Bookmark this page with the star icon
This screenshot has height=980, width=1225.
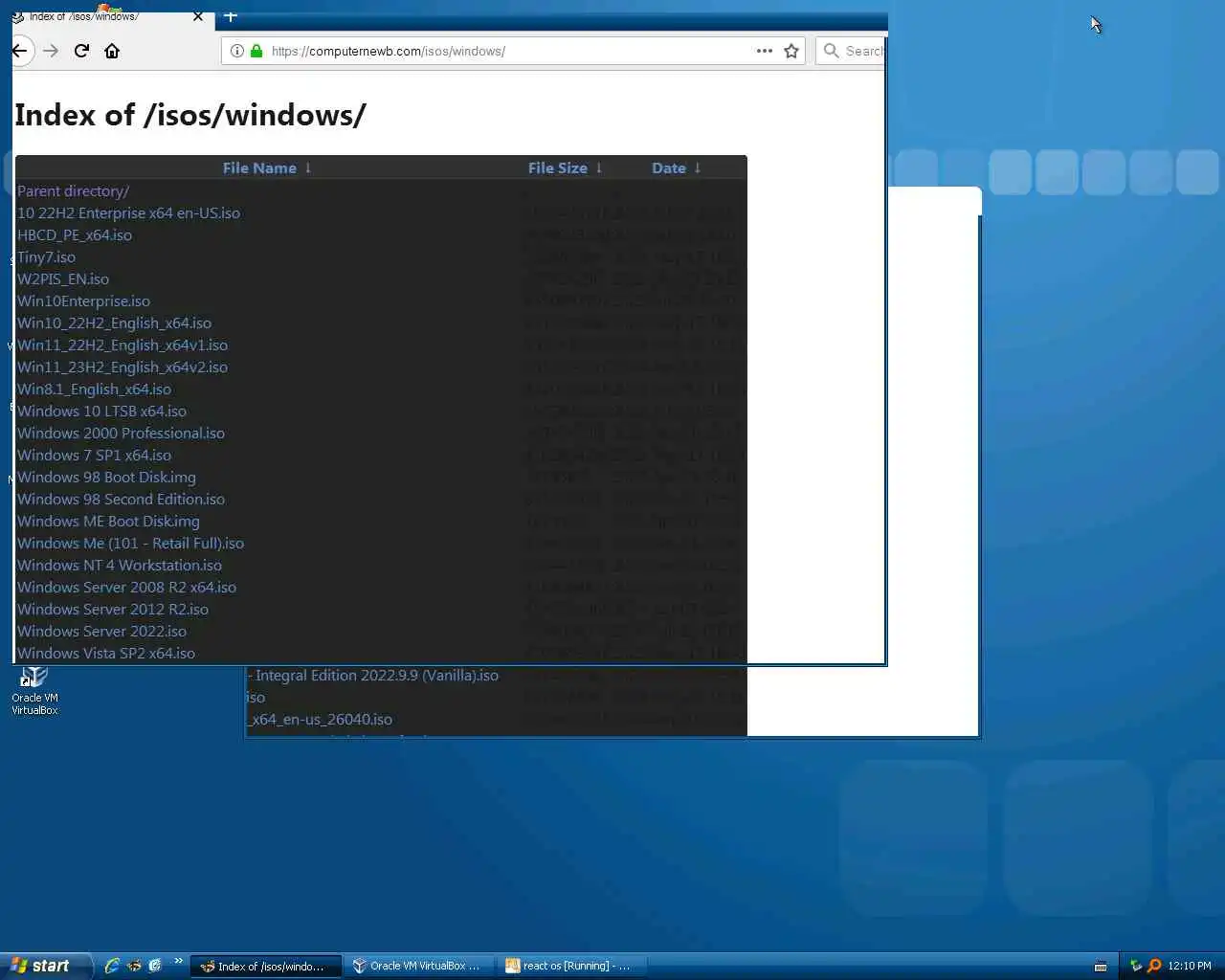(791, 51)
